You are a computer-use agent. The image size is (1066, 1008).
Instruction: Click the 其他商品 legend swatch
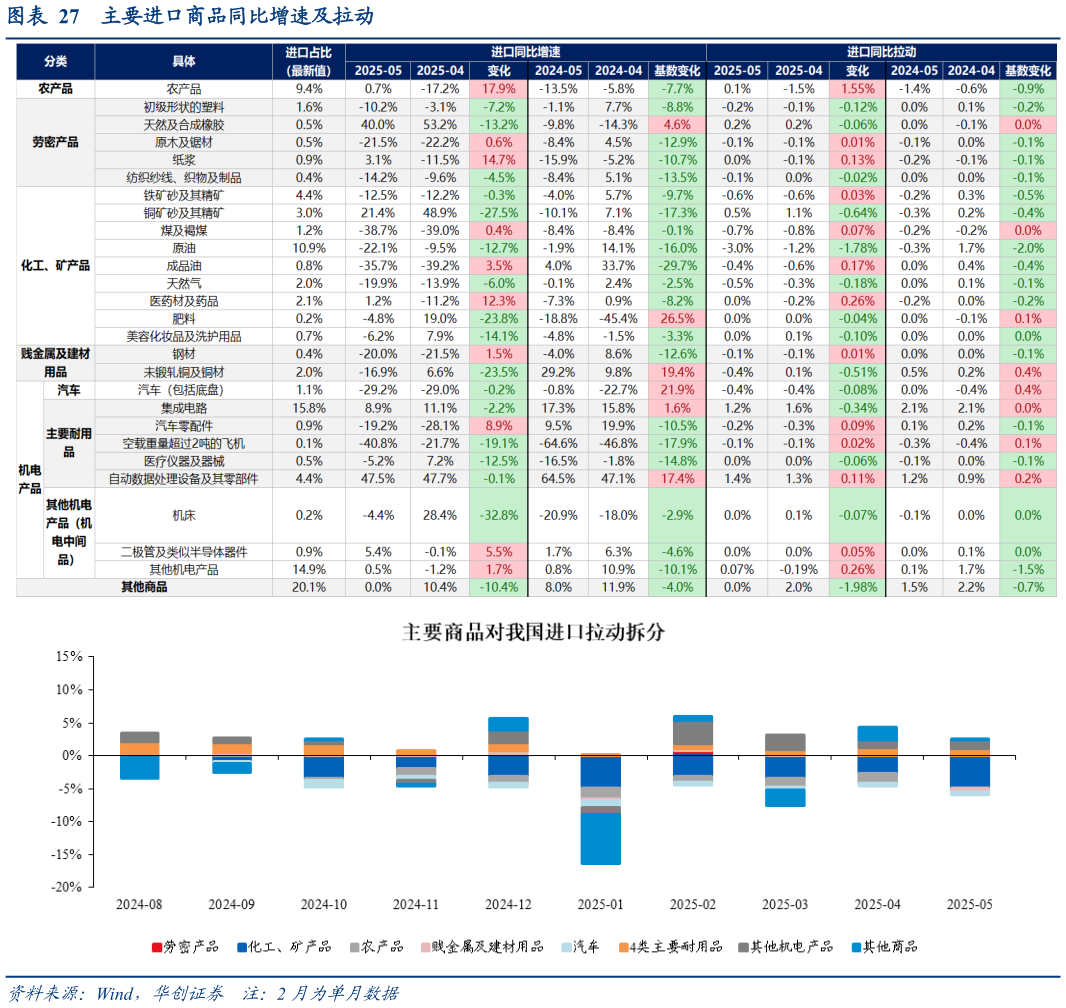(x=855, y=947)
